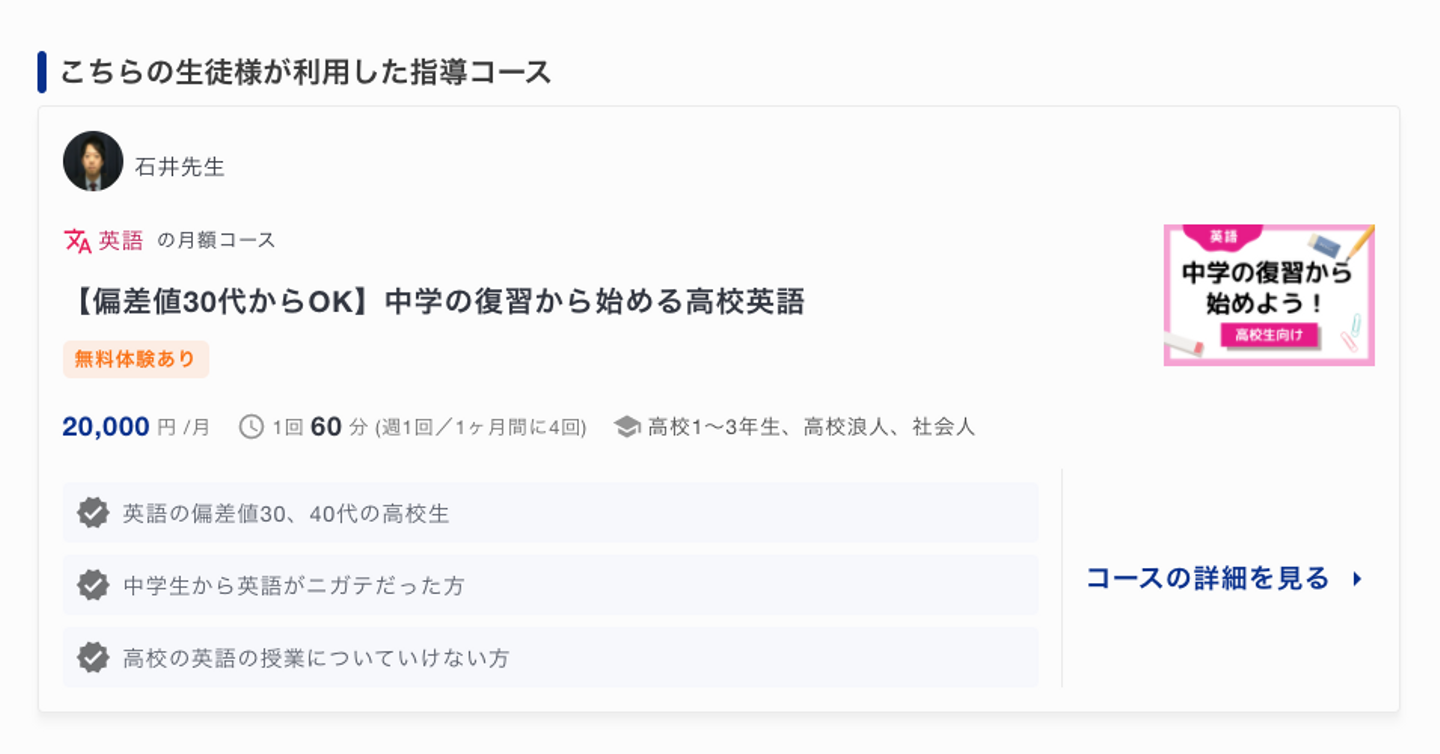This screenshot has width=1440, height=754.
Task: Click the 高校1〜3年生、高校浪人、社会人 target text
Action: 811,427
